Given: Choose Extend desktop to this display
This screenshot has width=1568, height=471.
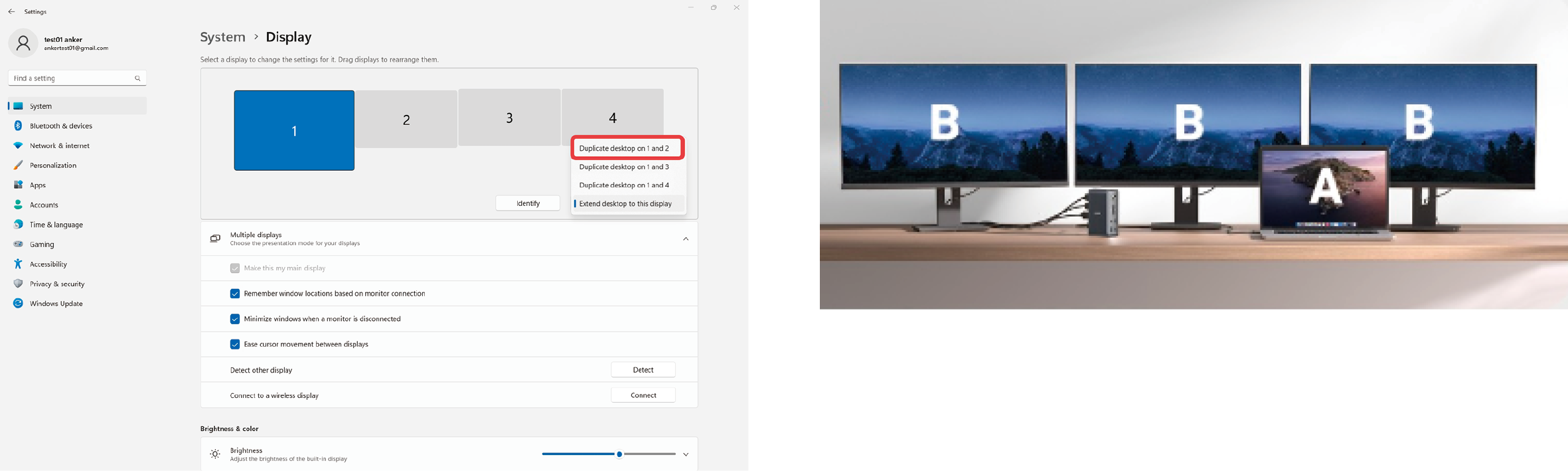Looking at the screenshot, I should [x=625, y=204].
